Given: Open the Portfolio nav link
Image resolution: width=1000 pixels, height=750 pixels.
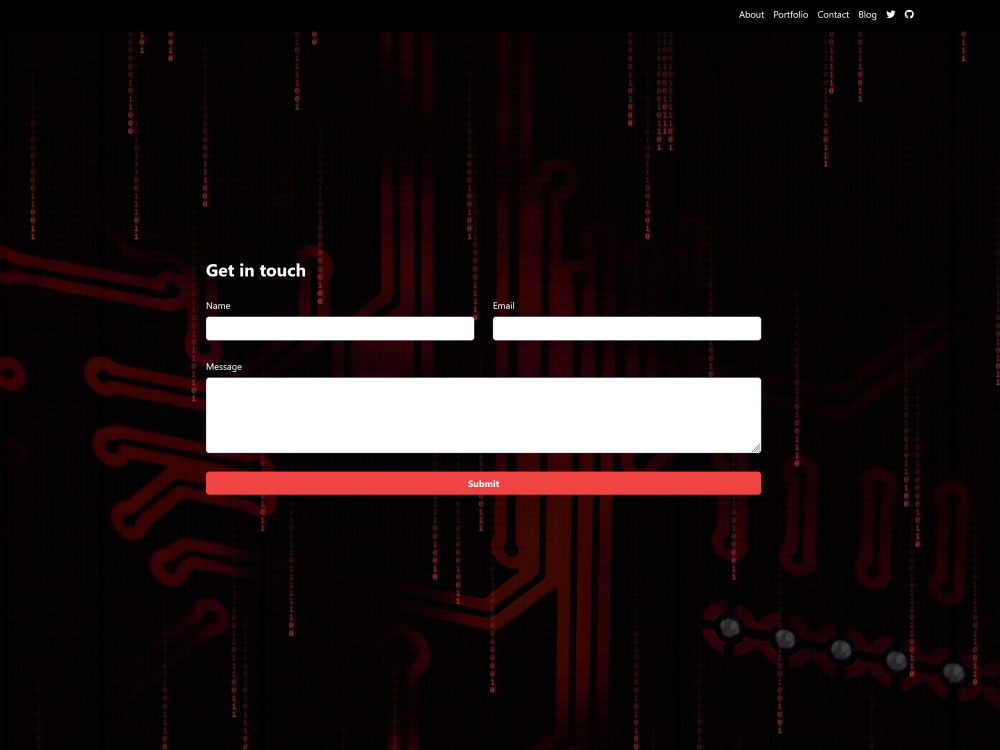Looking at the screenshot, I should [790, 15].
